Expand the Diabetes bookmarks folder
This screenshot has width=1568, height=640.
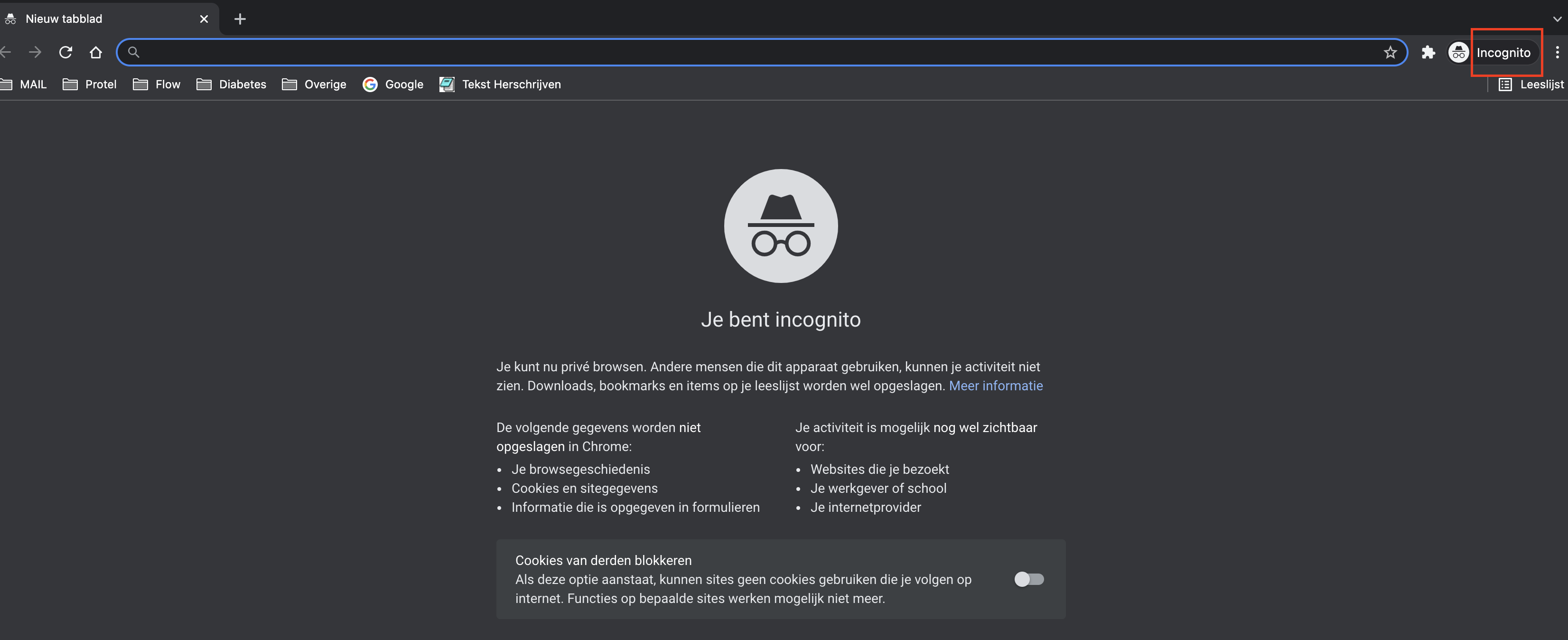click(231, 84)
